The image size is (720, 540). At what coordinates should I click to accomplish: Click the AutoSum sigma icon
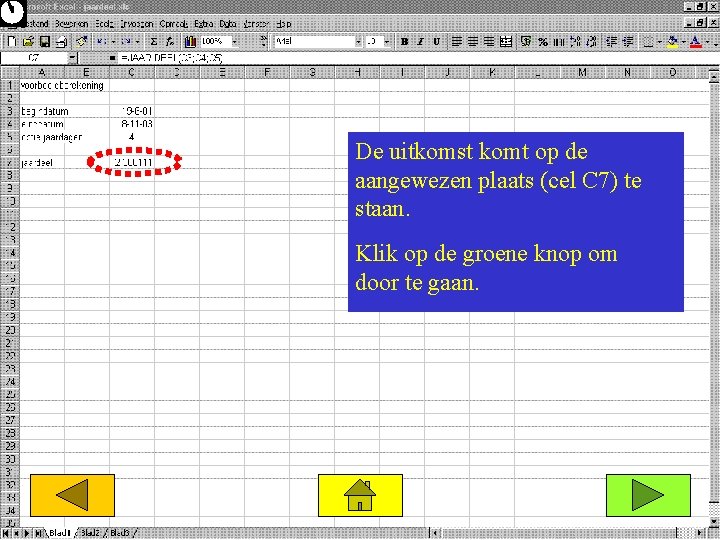pos(154,42)
